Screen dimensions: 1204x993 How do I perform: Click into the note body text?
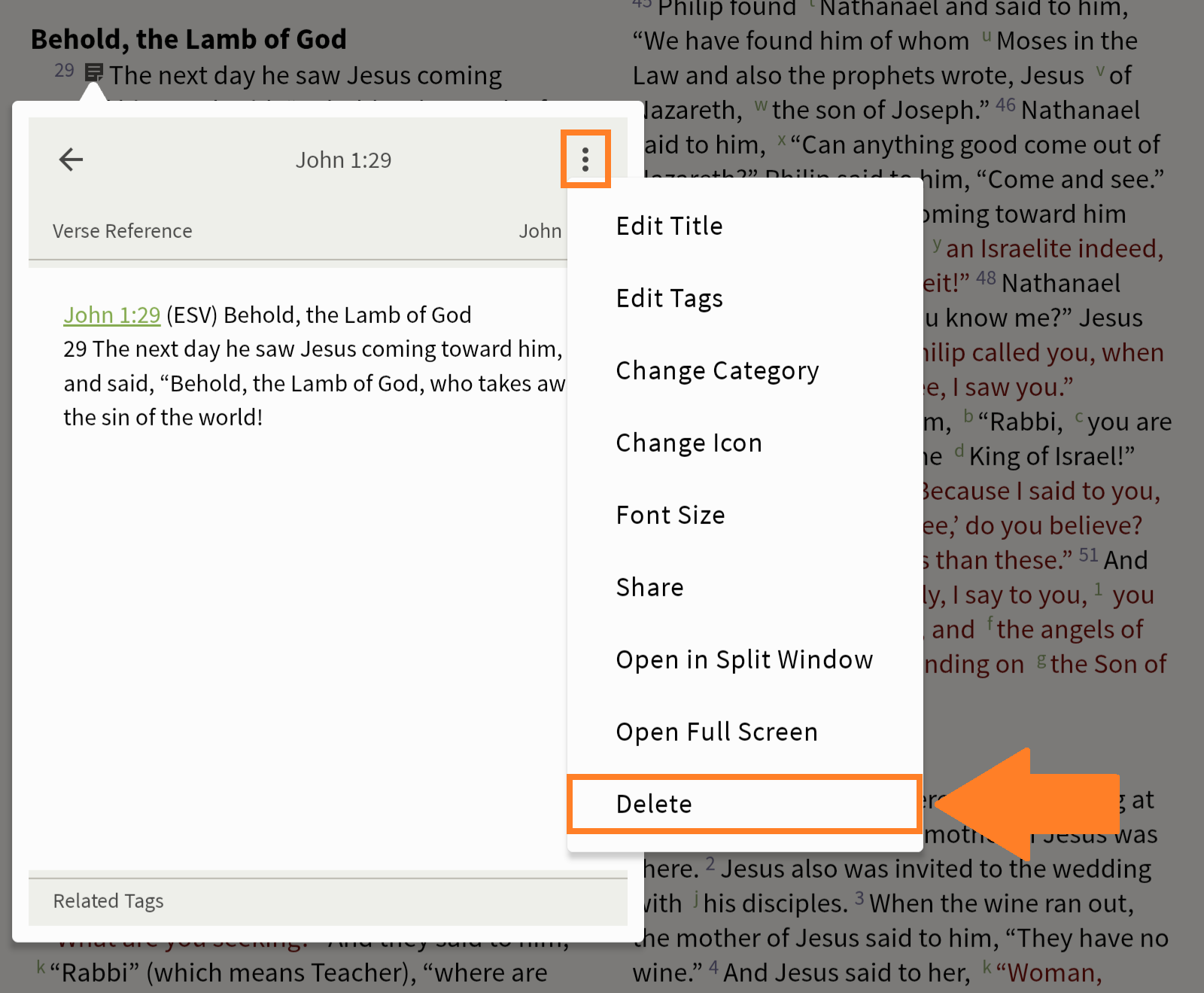(301, 602)
